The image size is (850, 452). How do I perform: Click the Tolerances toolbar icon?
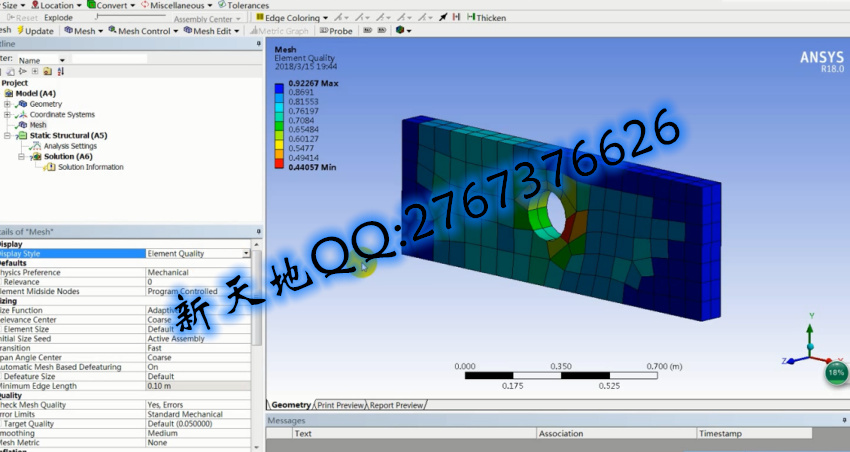[x=224, y=5]
